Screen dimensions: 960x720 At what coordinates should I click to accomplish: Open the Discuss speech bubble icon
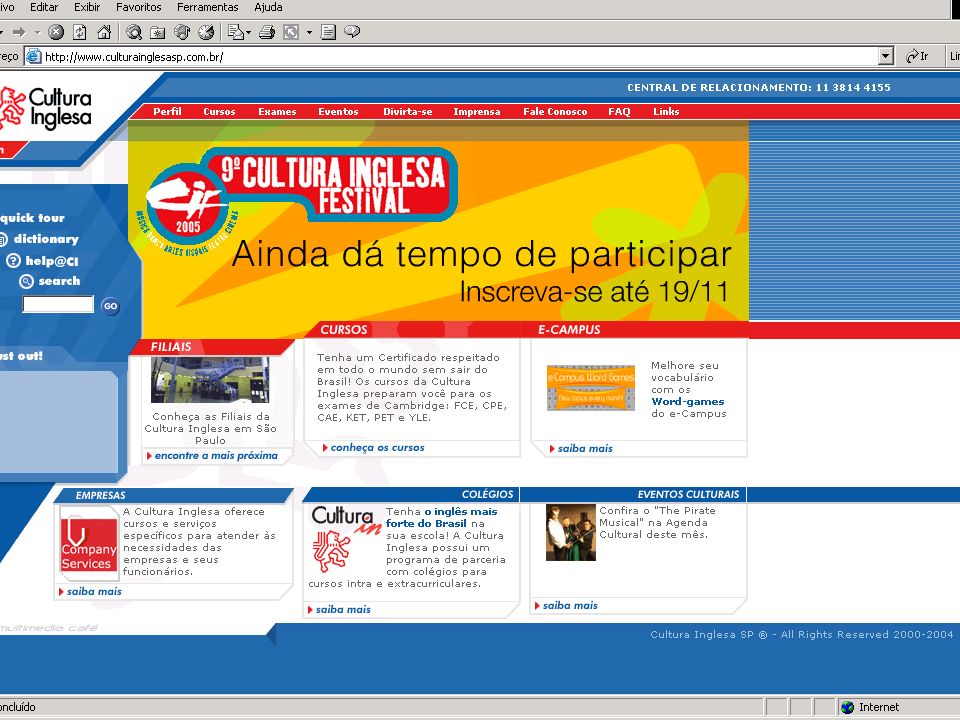[352, 32]
